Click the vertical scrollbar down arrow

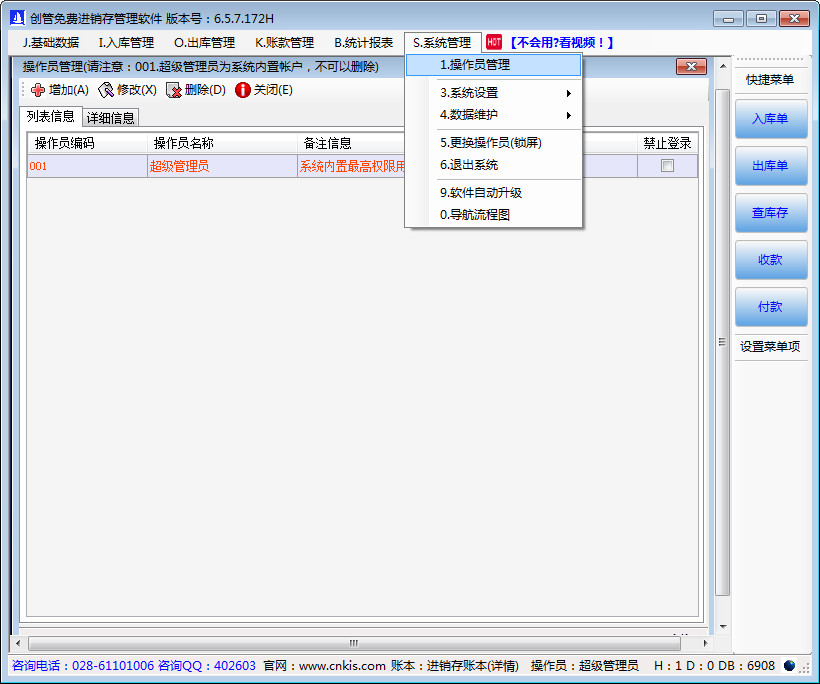coord(723,626)
